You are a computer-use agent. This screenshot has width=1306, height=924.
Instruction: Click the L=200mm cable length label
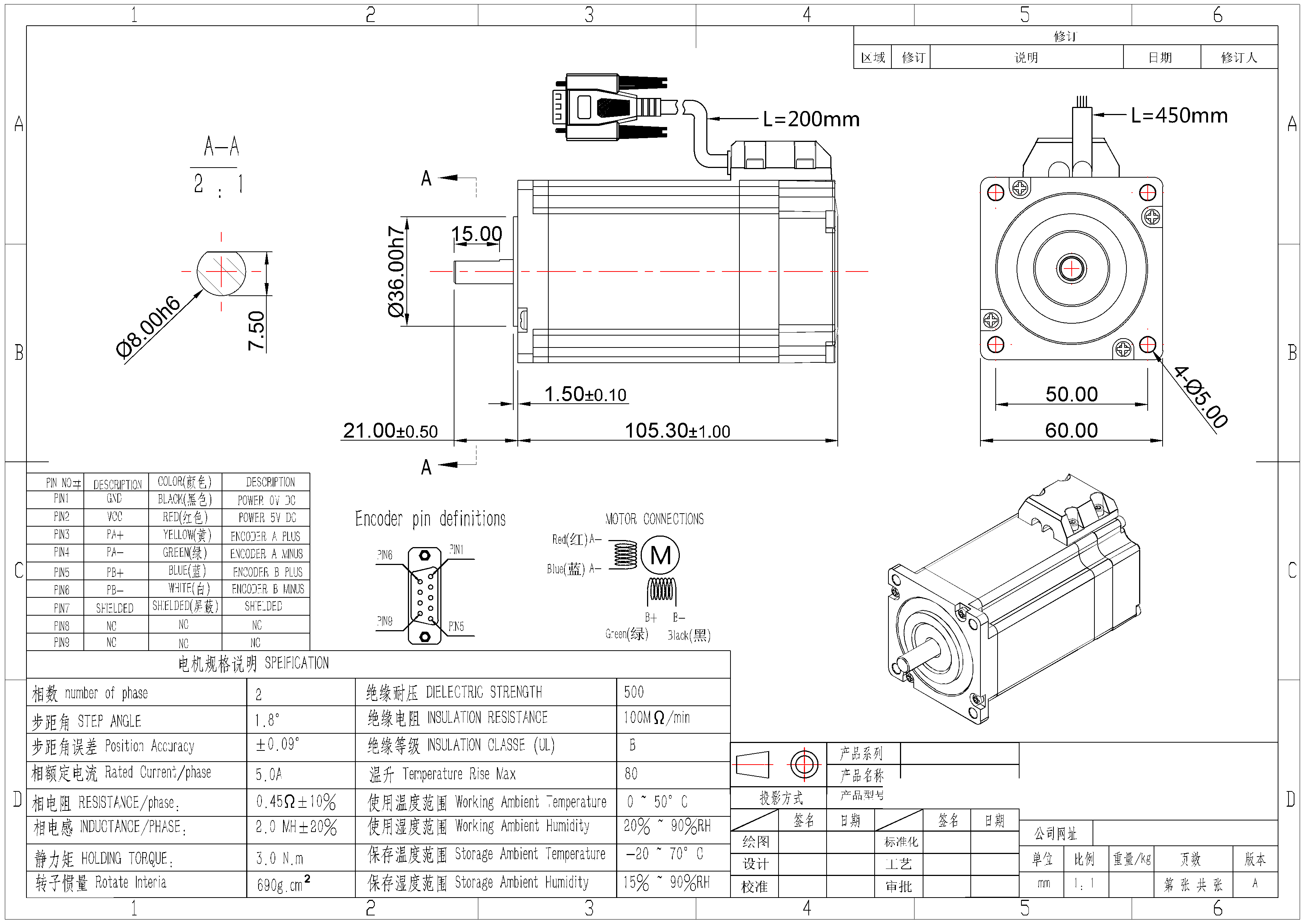pos(811,120)
